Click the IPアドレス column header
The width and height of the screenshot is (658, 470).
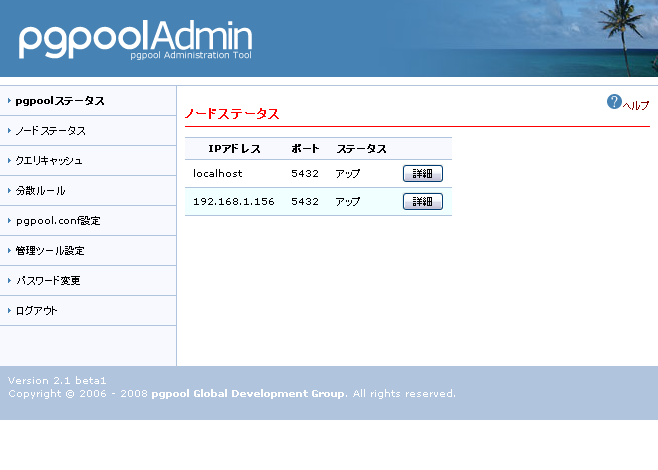click(x=234, y=149)
